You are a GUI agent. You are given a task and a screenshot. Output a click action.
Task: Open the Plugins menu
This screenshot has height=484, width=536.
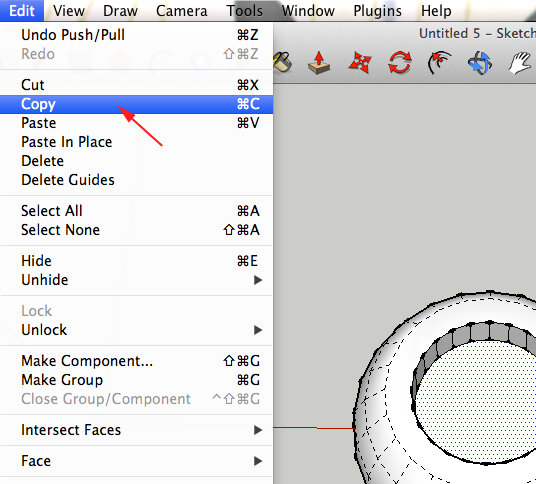[x=377, y=11]
